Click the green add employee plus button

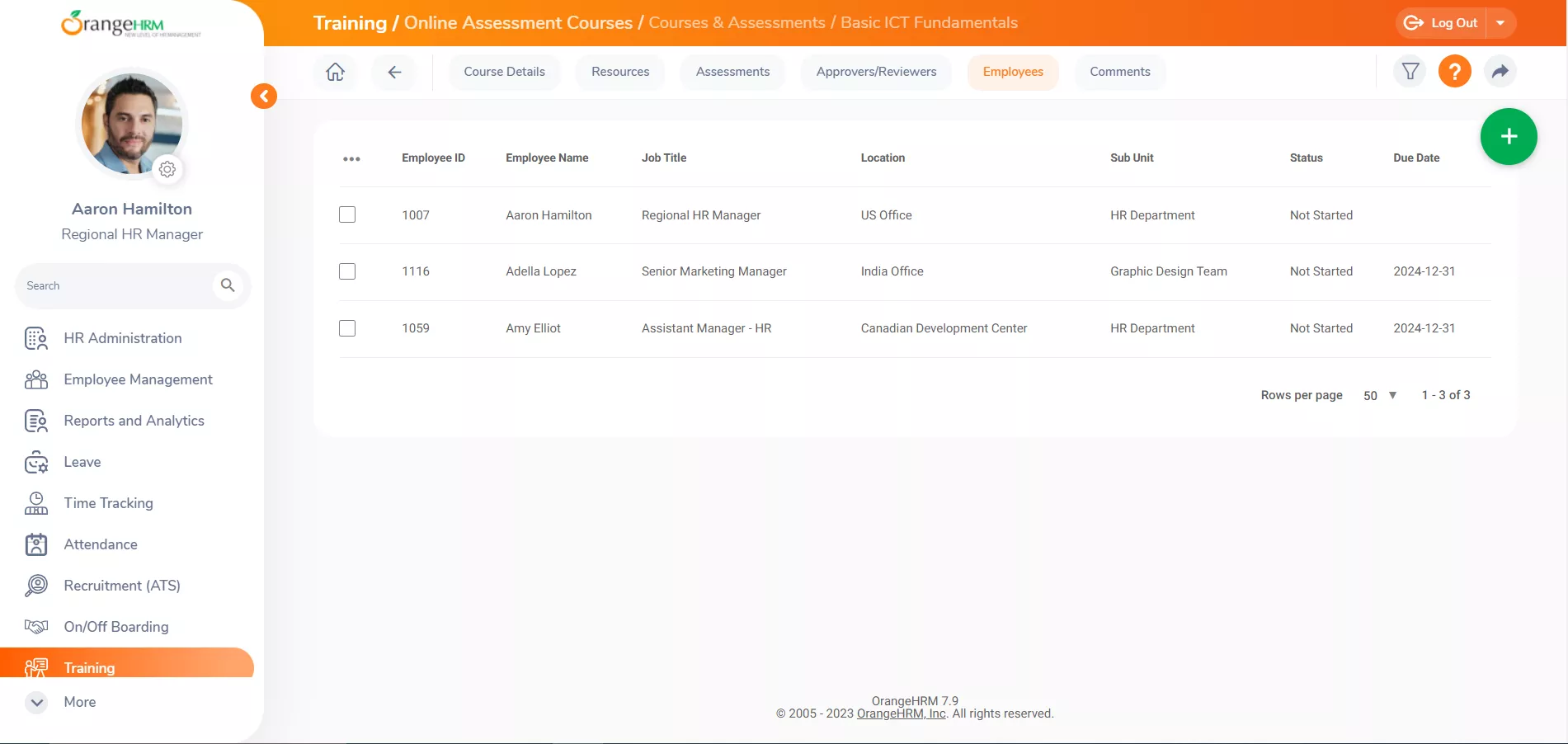pyautogui.click(x=1508, y=137)
